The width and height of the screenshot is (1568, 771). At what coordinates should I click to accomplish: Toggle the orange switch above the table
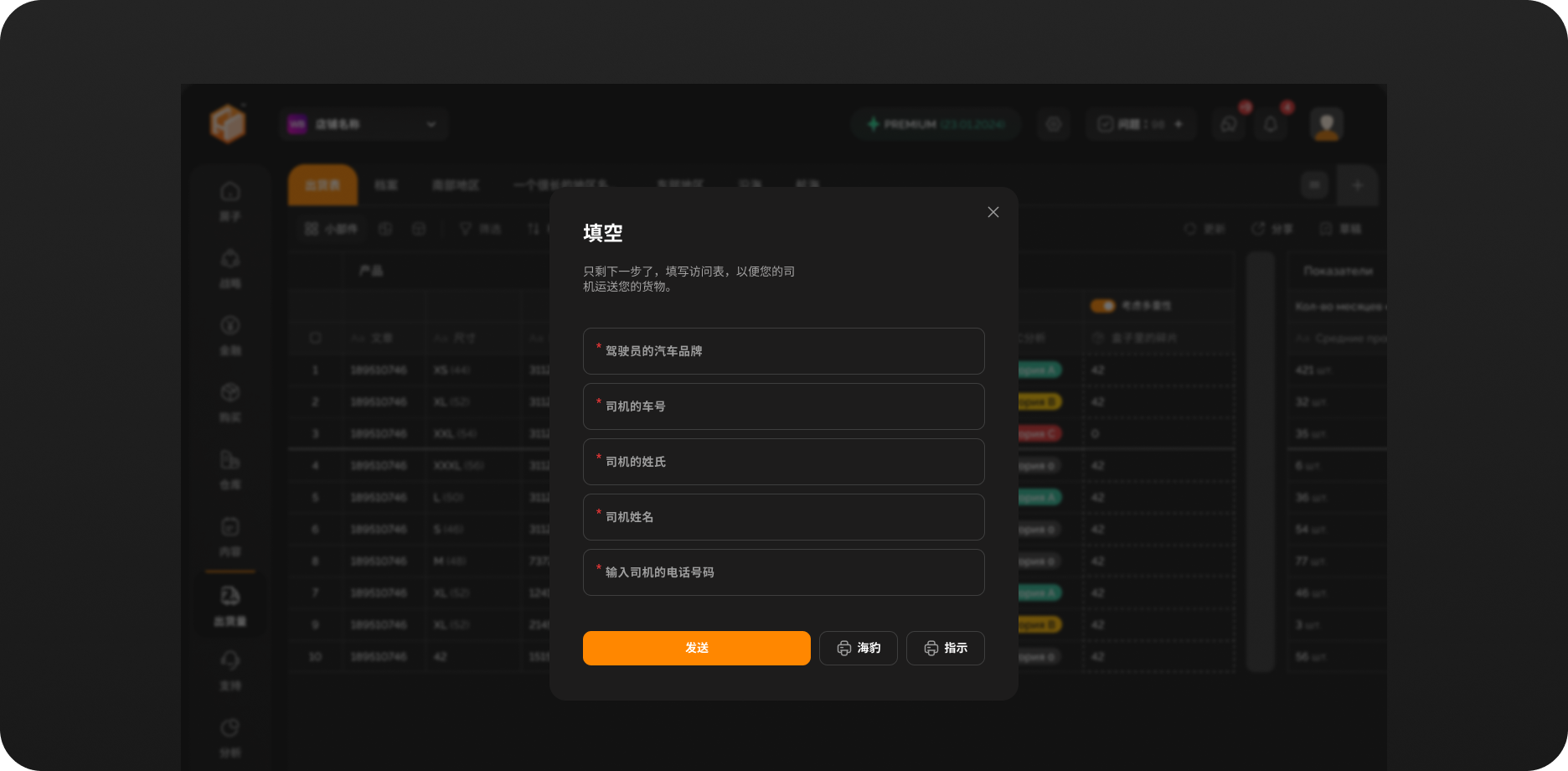tap(1102, 306)
